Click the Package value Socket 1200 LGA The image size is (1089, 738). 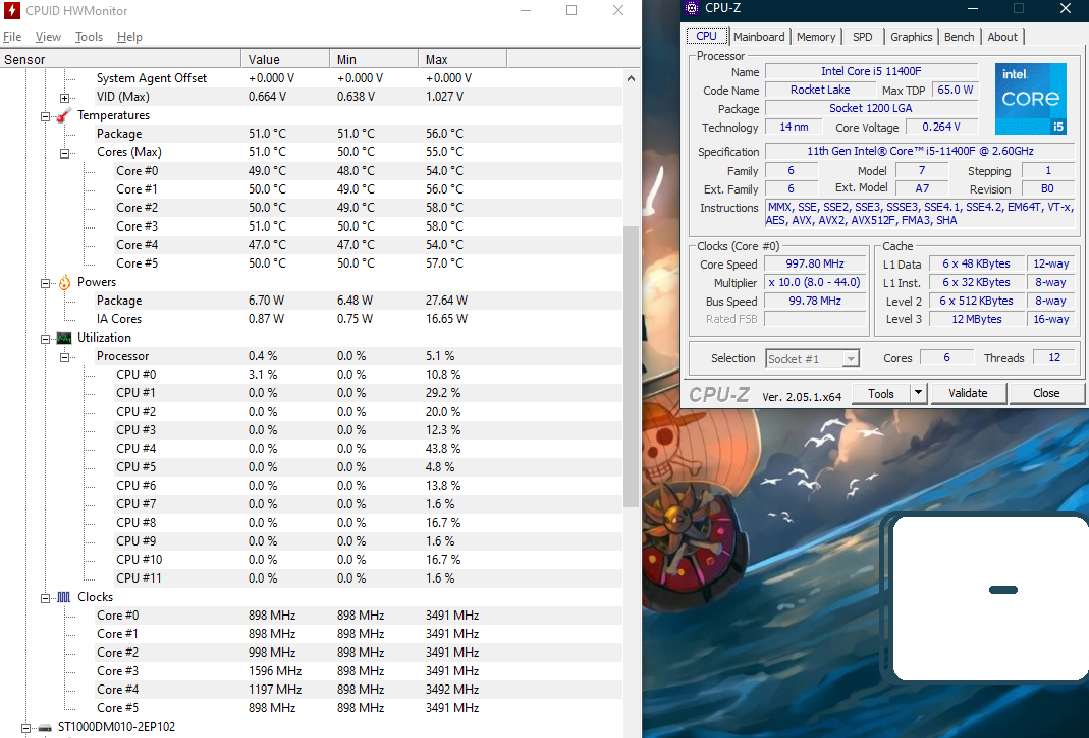[871, 108]
